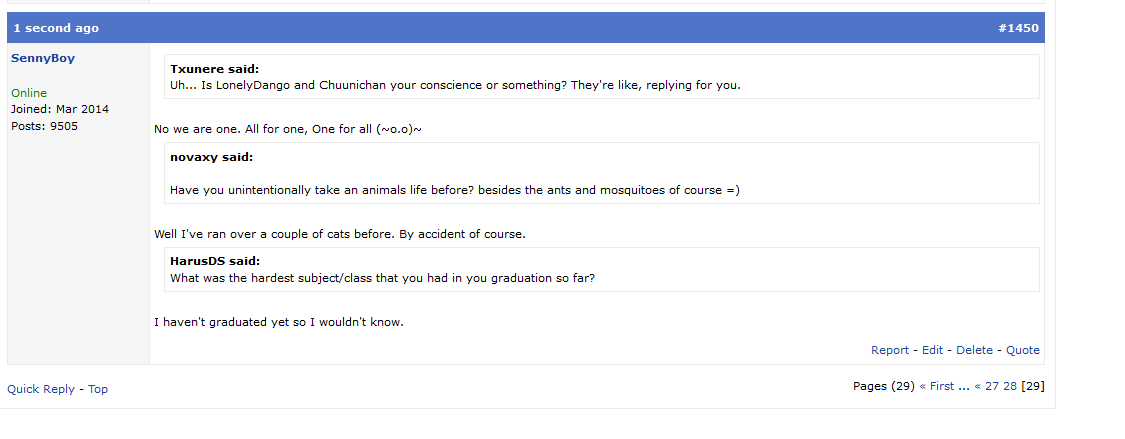
Task: Click the "HarusDS said:" quote header
Action: (215, 262)
